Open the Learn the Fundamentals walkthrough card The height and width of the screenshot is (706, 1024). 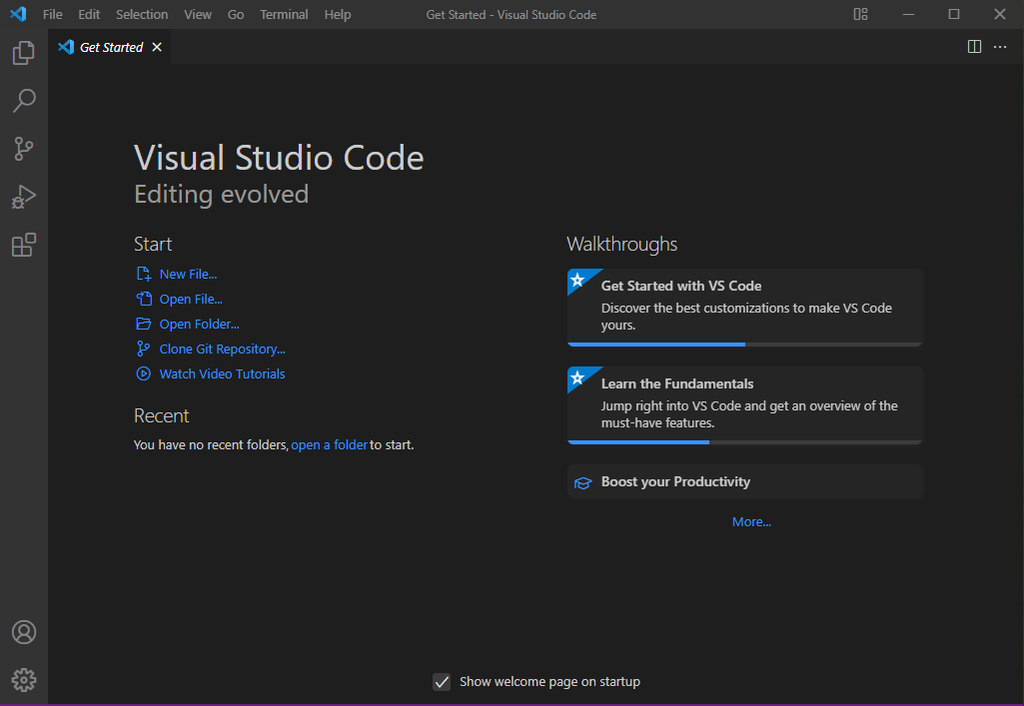(744, 403)
